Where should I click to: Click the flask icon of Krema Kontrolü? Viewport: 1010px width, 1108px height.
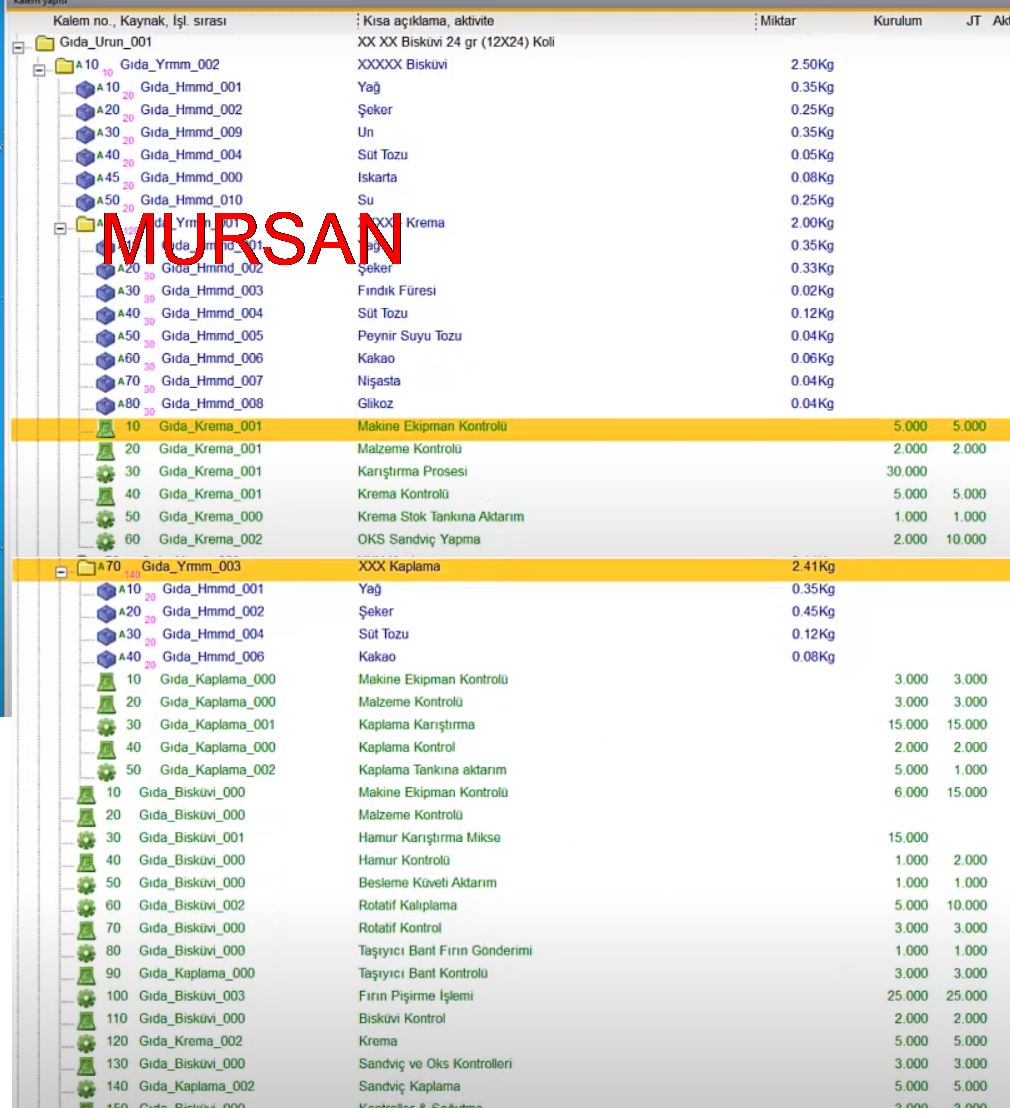(105, 495)
